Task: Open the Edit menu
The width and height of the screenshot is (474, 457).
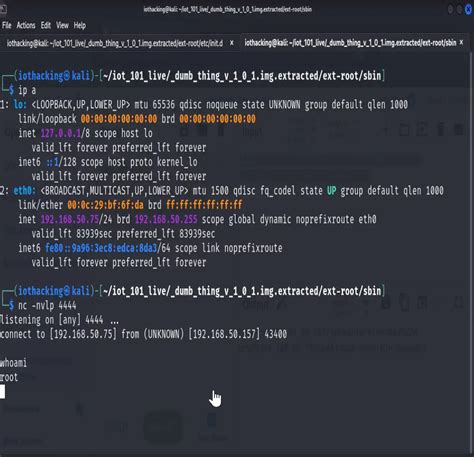Action: [x=46, y=25]
